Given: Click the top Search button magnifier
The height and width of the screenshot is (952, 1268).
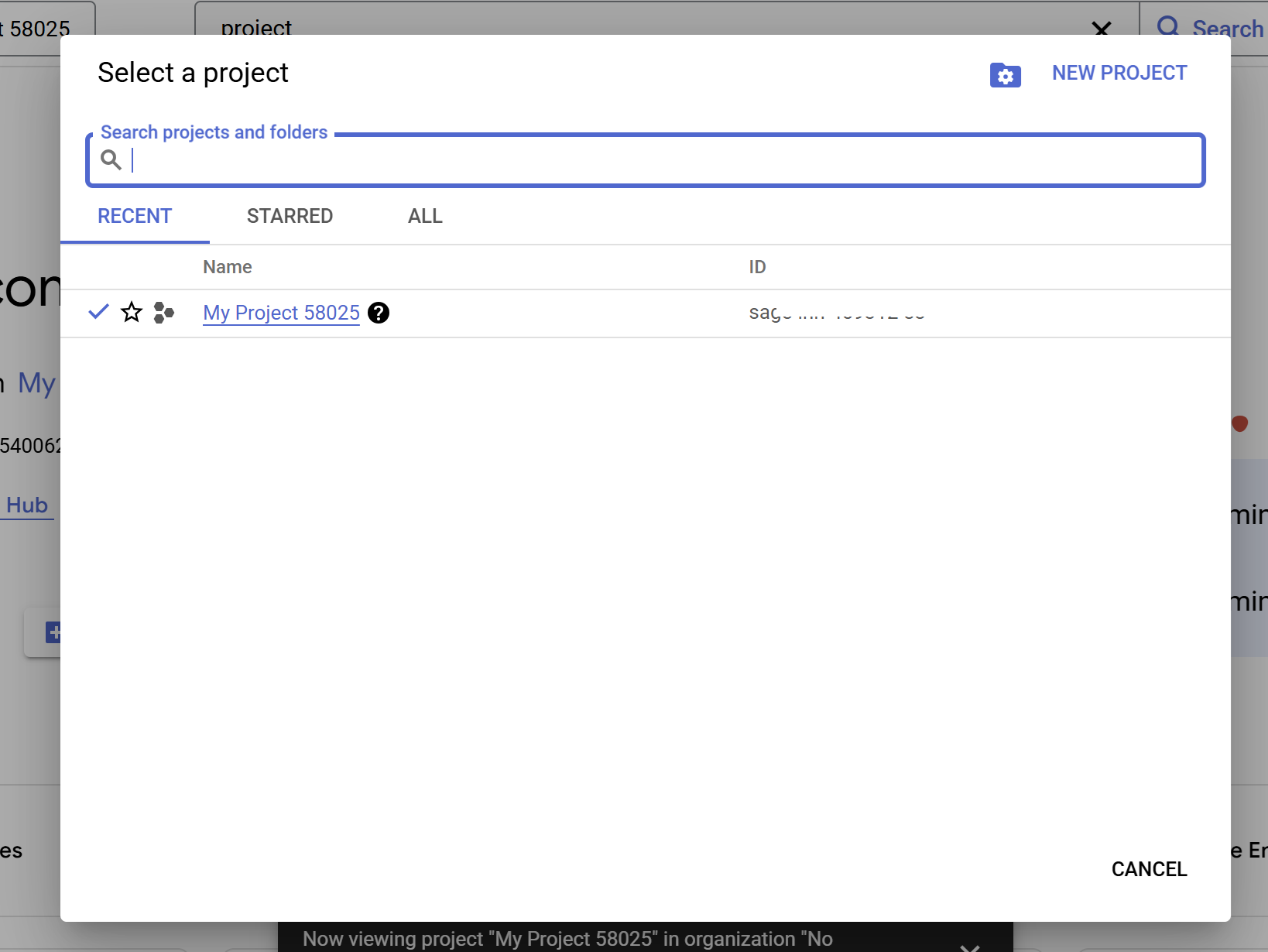Looking at the screenshot, I should 1167,26.
